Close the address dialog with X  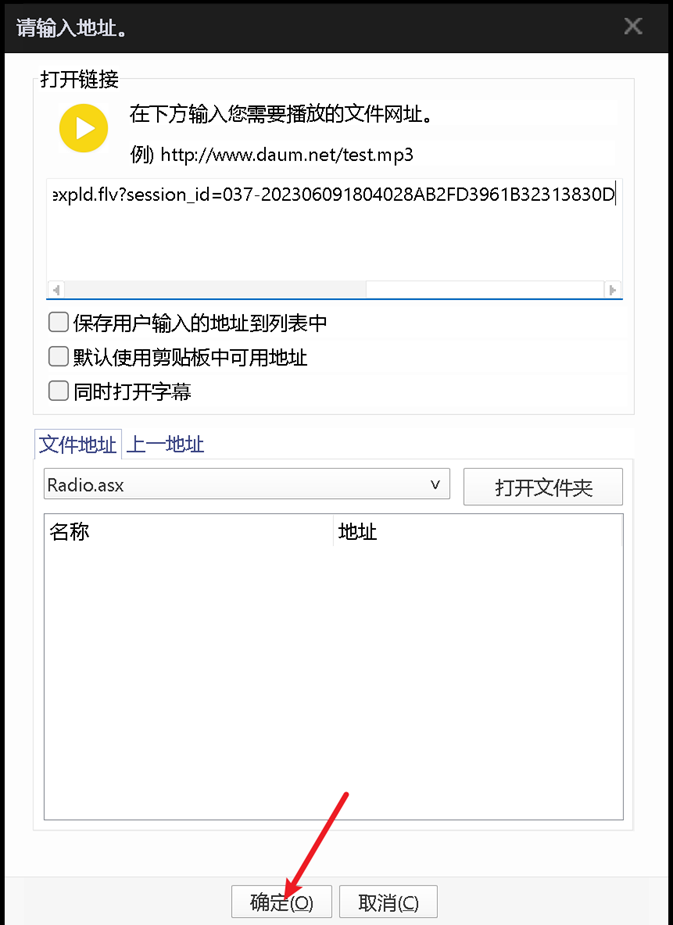[x=633, y=26]
